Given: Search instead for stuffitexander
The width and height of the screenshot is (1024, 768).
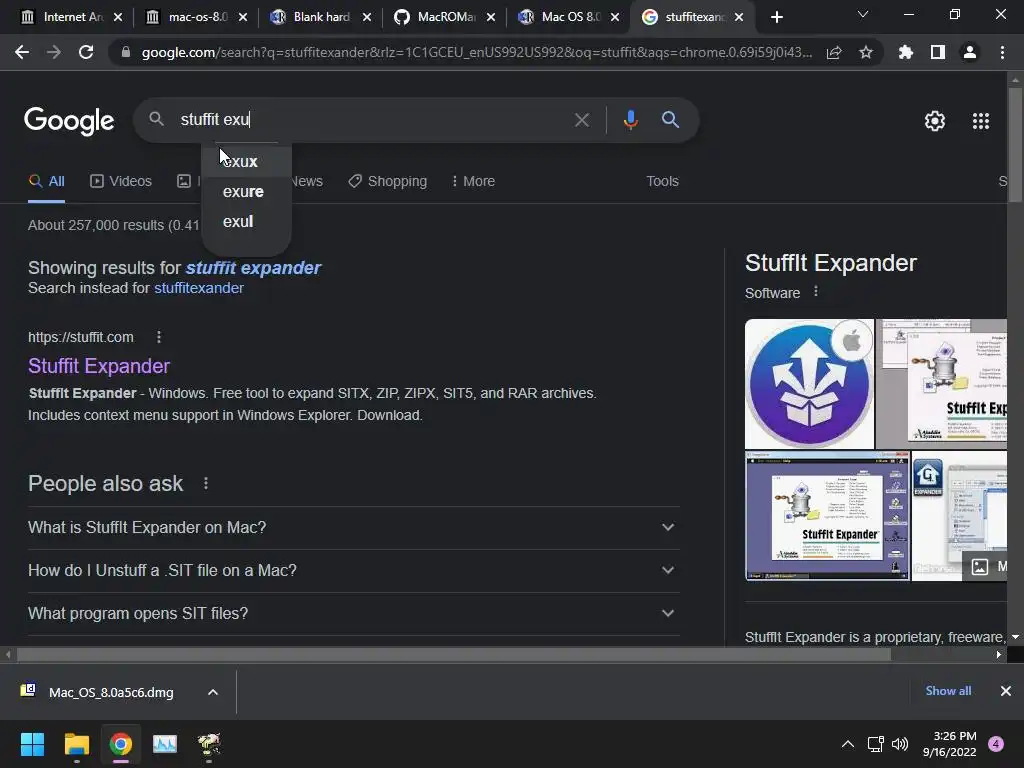Looking at the screenshot, I should (199, 288).
